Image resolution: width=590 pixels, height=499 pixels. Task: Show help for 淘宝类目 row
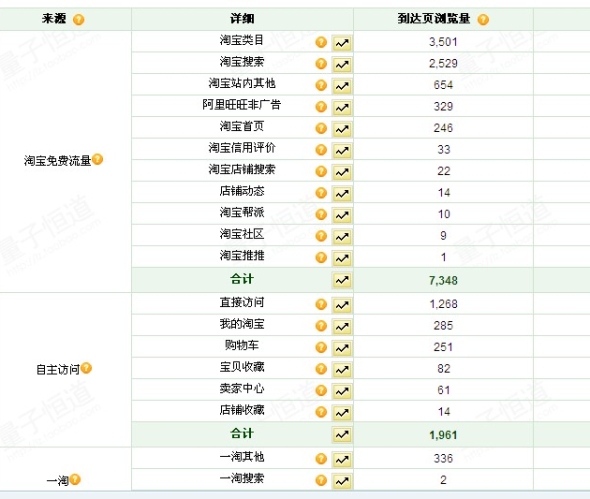[321, 42]
